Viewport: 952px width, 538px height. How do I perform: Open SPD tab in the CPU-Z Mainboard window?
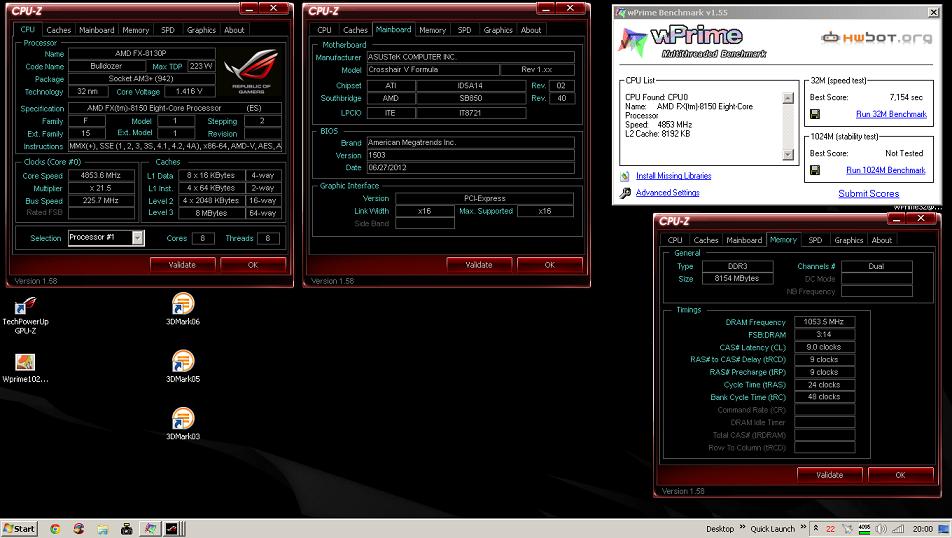464,30
